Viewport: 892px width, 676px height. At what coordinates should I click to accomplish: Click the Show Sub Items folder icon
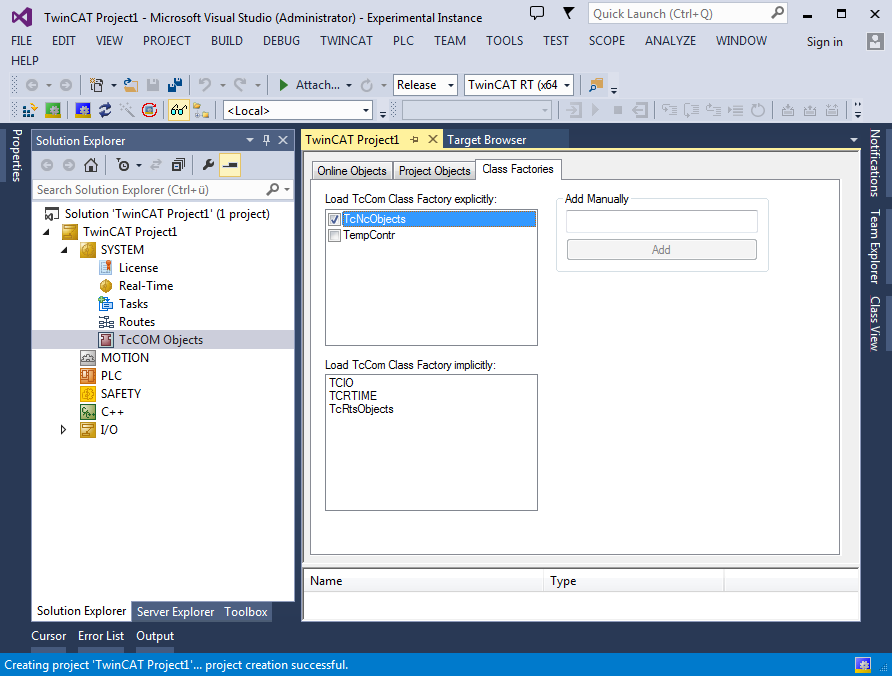coord(201,110)
